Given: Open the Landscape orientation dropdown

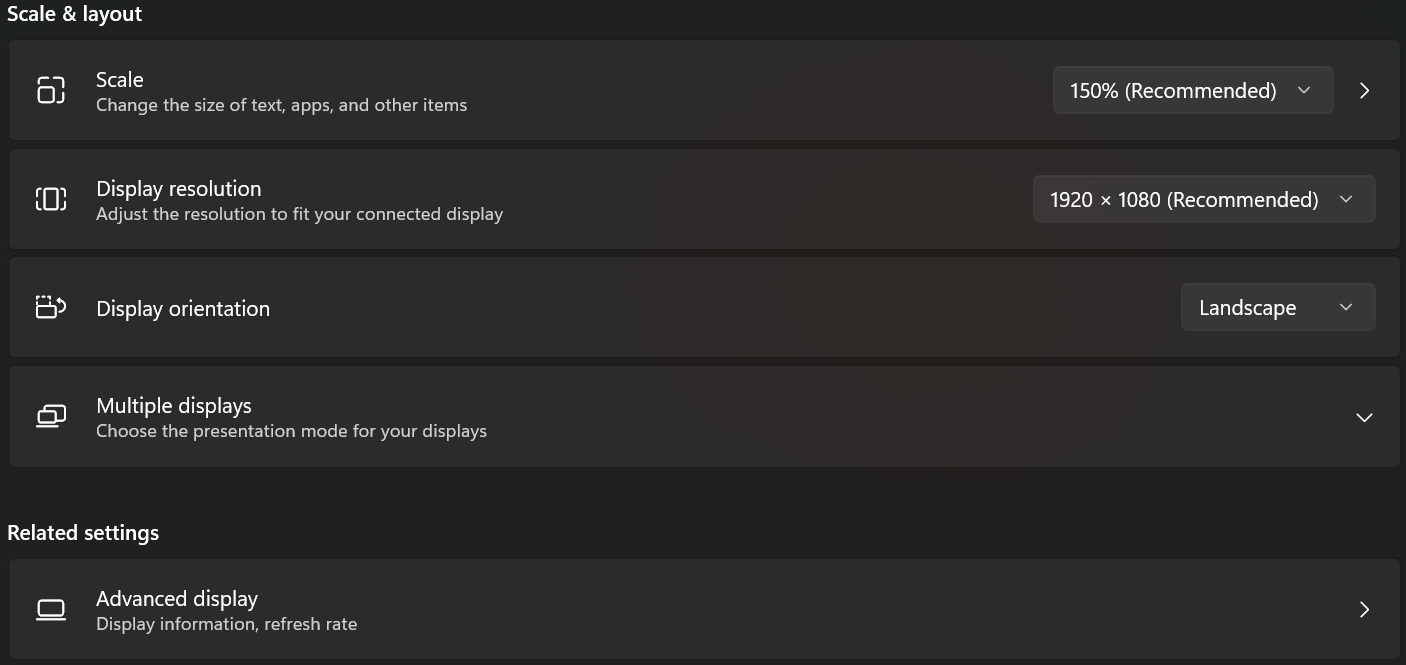Looking at the screenshot, I should tap(1277, 307).
